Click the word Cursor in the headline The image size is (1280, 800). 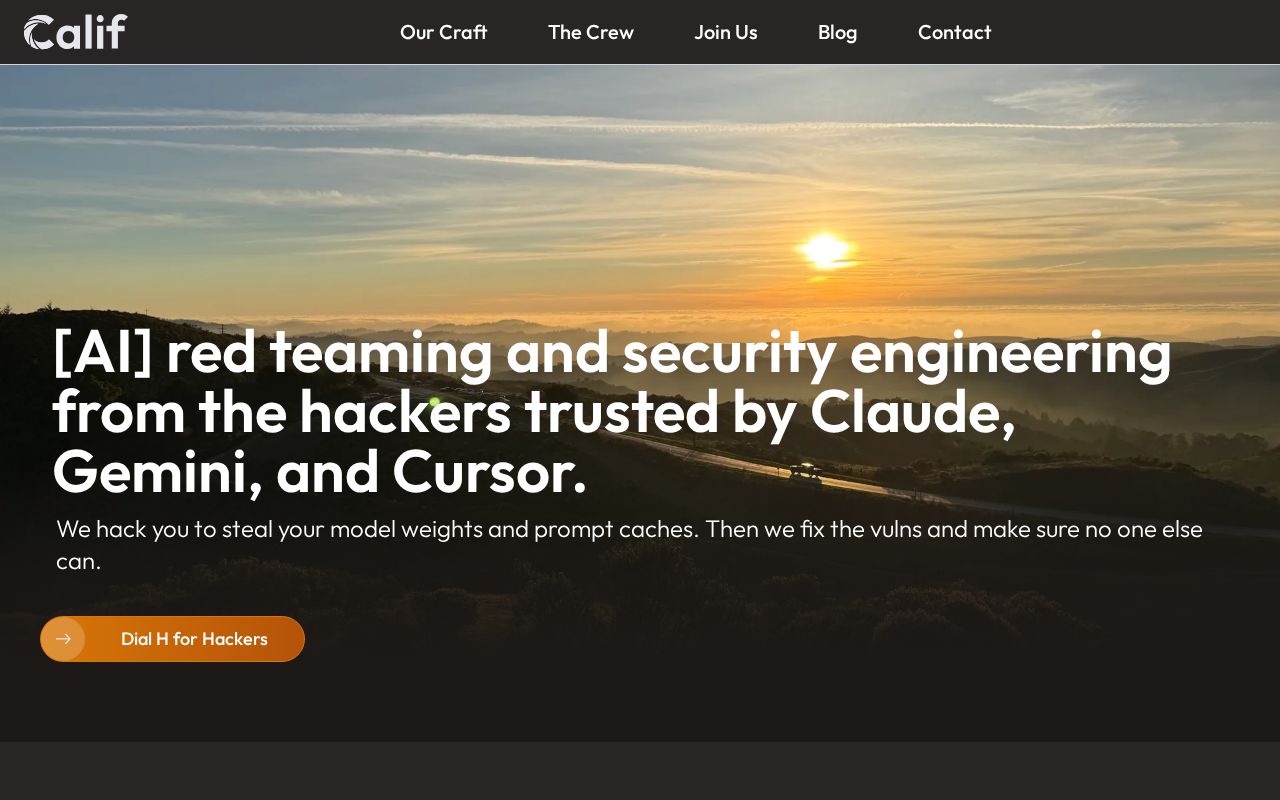pos(489,472)
